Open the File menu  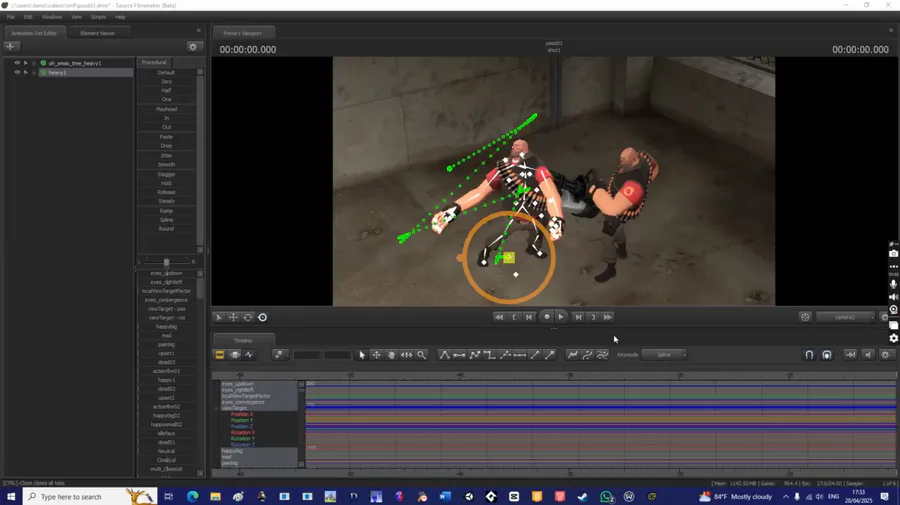coord(11,17)
